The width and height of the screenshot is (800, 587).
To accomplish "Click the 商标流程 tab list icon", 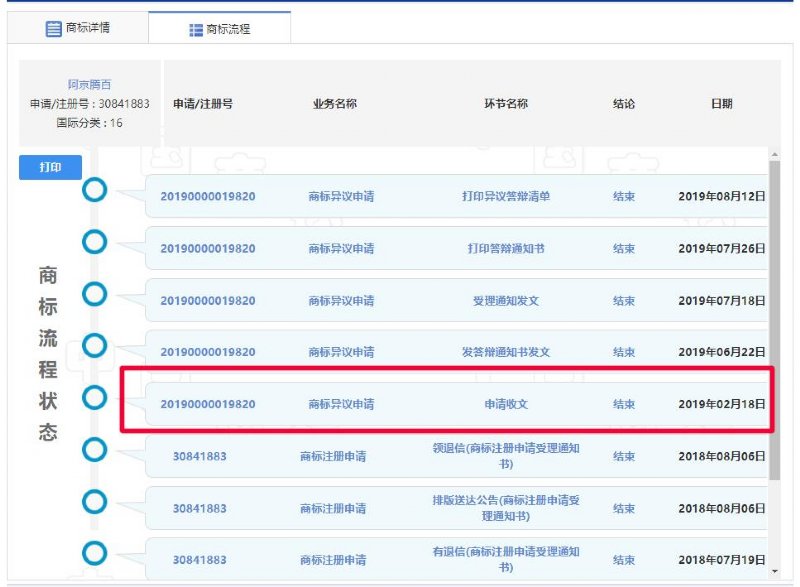I will coord(196,30).
